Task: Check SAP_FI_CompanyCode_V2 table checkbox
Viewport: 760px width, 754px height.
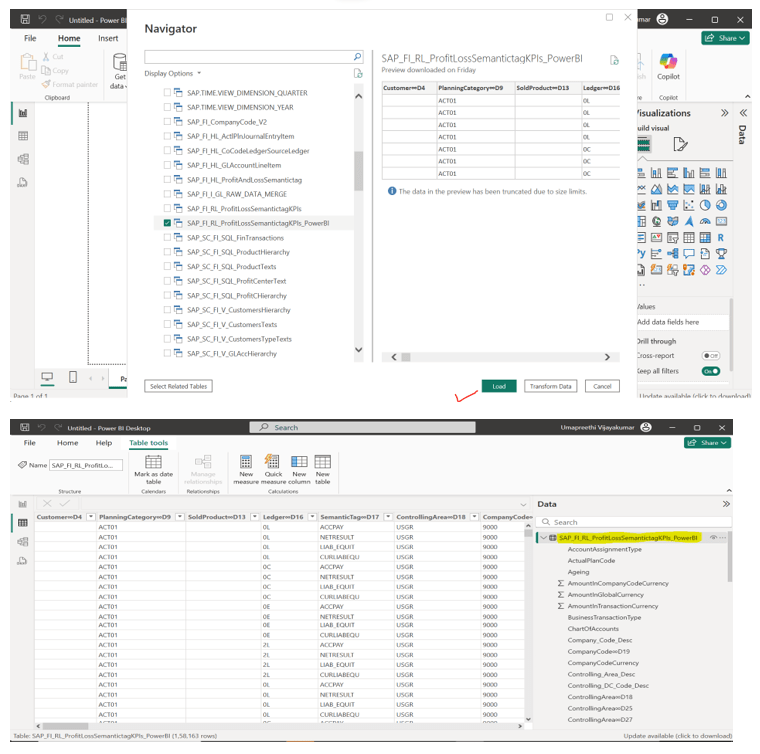Action: tap(167, 121)
